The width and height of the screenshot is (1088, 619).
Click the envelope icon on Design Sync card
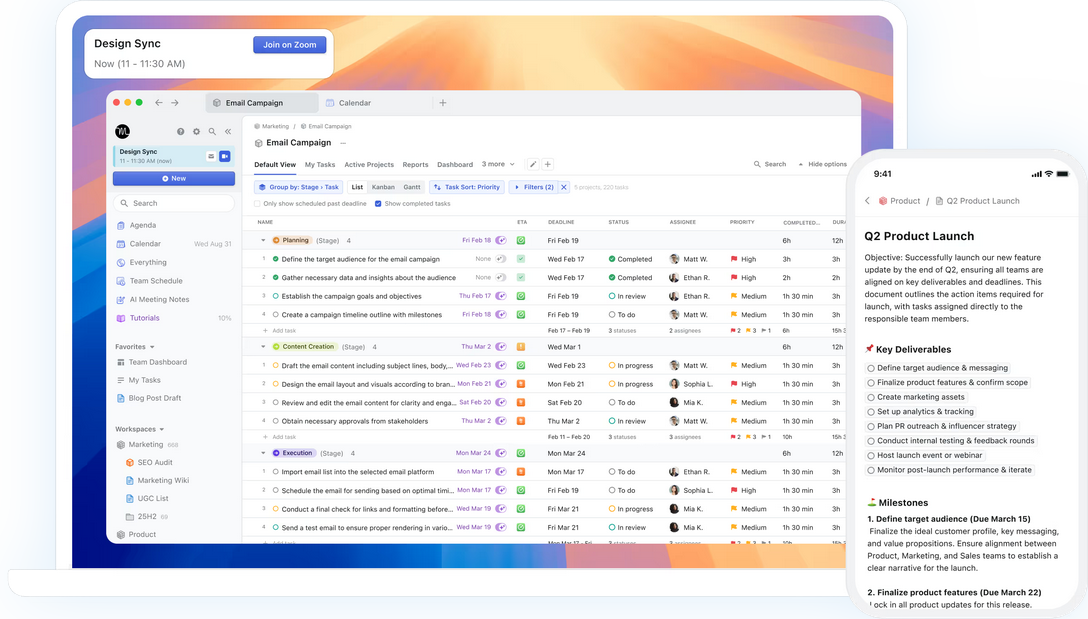[x=211, y=156]
